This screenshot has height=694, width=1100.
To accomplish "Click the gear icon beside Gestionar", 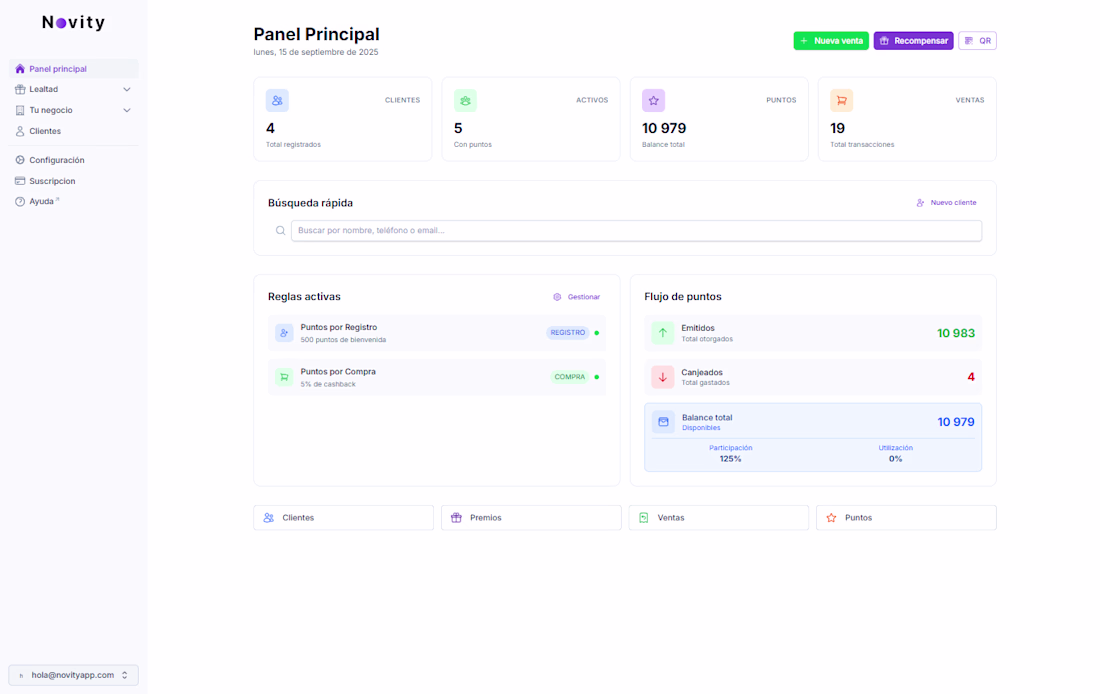I will (557, 297).
